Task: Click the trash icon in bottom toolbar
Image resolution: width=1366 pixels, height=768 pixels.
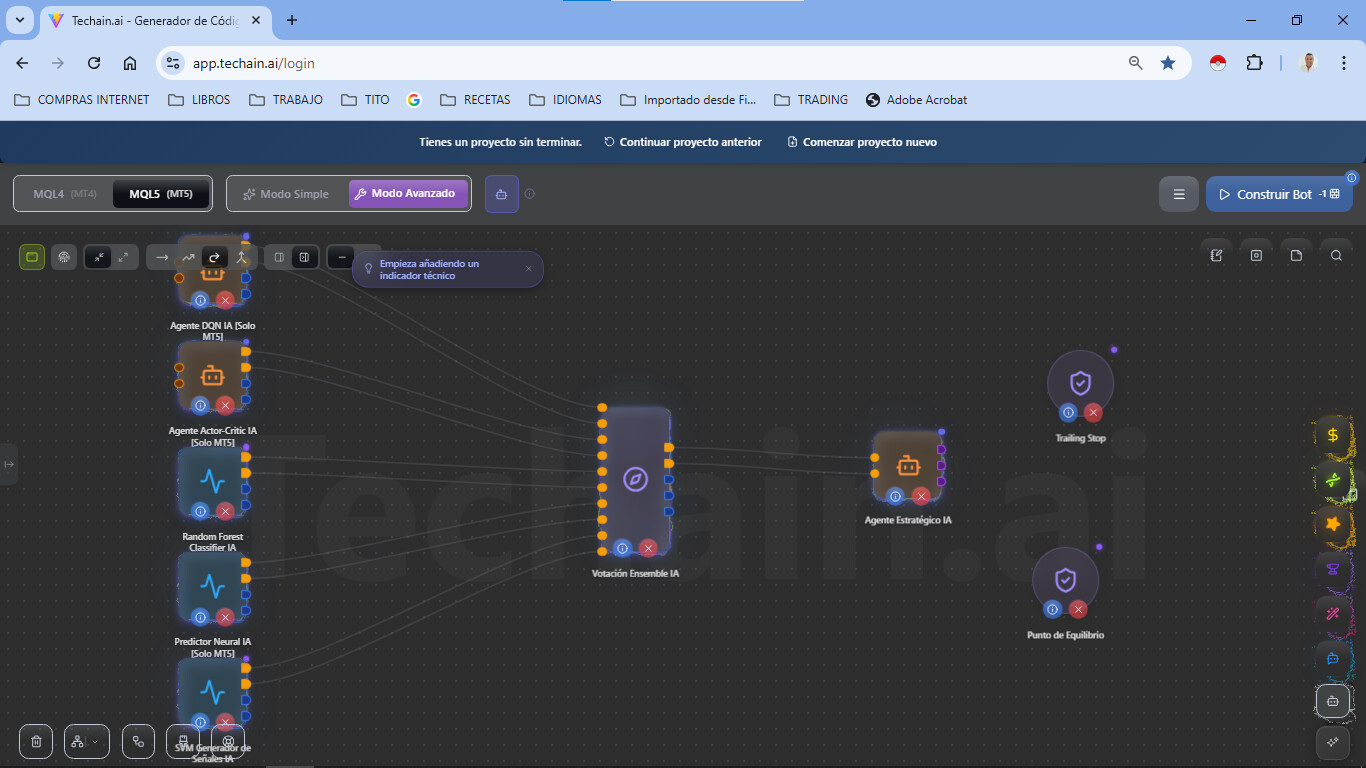Action: click(36, 741)
